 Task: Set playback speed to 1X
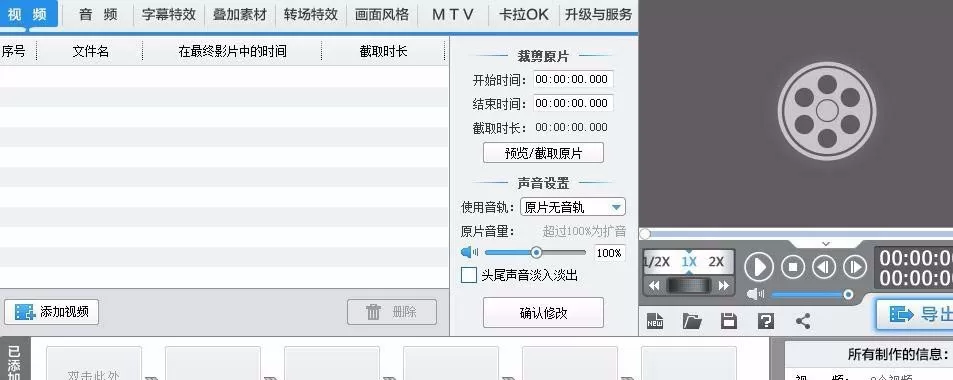[688, 262]
